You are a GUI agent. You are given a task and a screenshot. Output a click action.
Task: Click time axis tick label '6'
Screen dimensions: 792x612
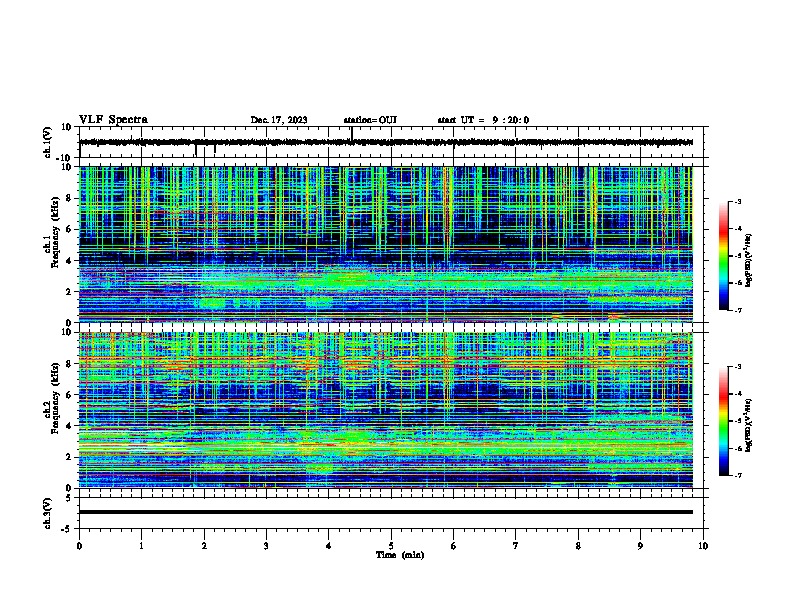coord(453,546)
